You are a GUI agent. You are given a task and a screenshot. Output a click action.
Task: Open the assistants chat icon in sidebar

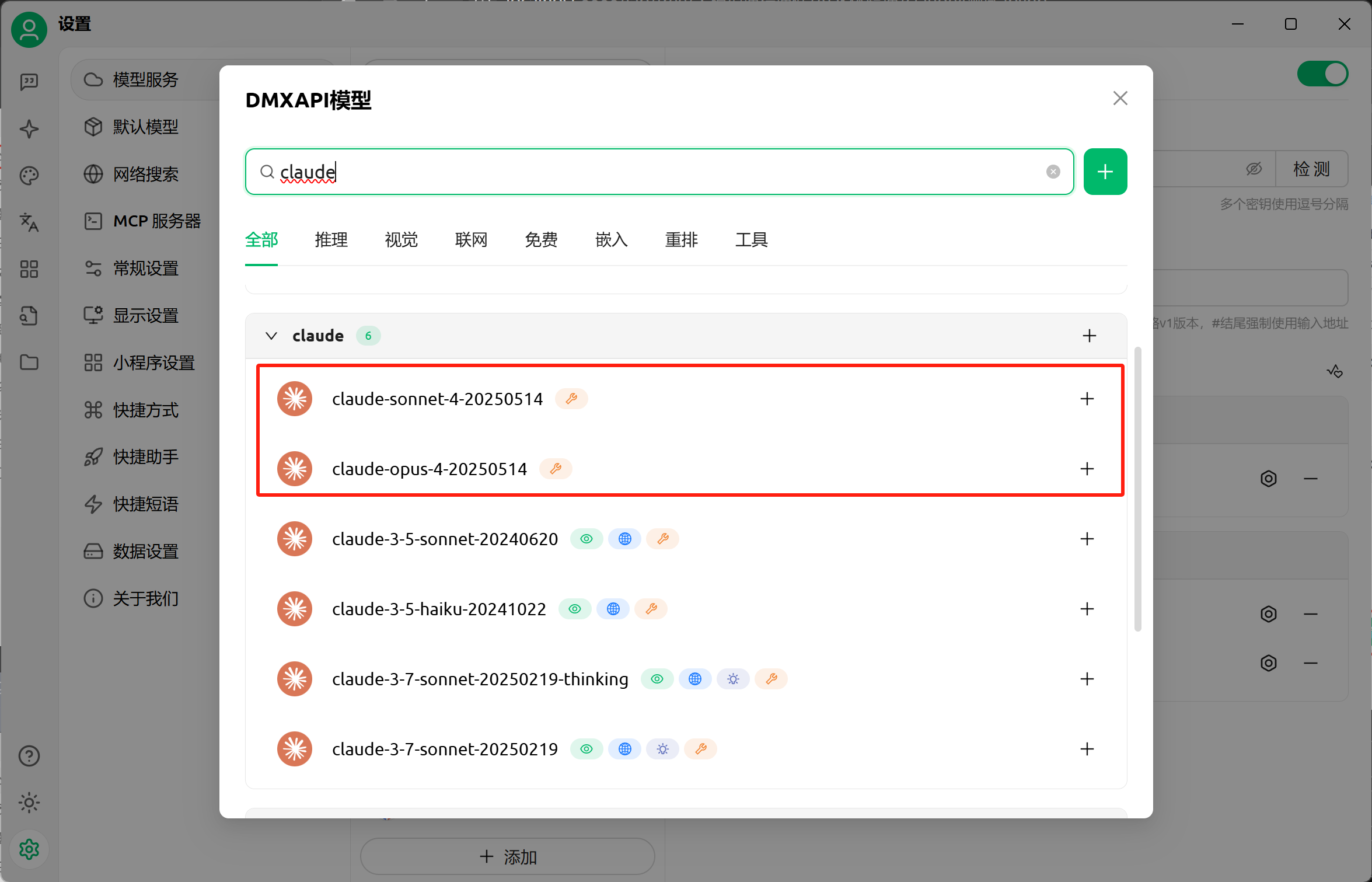[29, 82]
